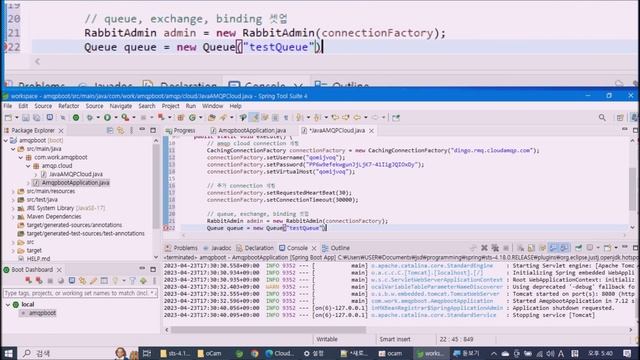Click the Save All toolbar icon
Screen dimensions: 640x360
(36, 118)
